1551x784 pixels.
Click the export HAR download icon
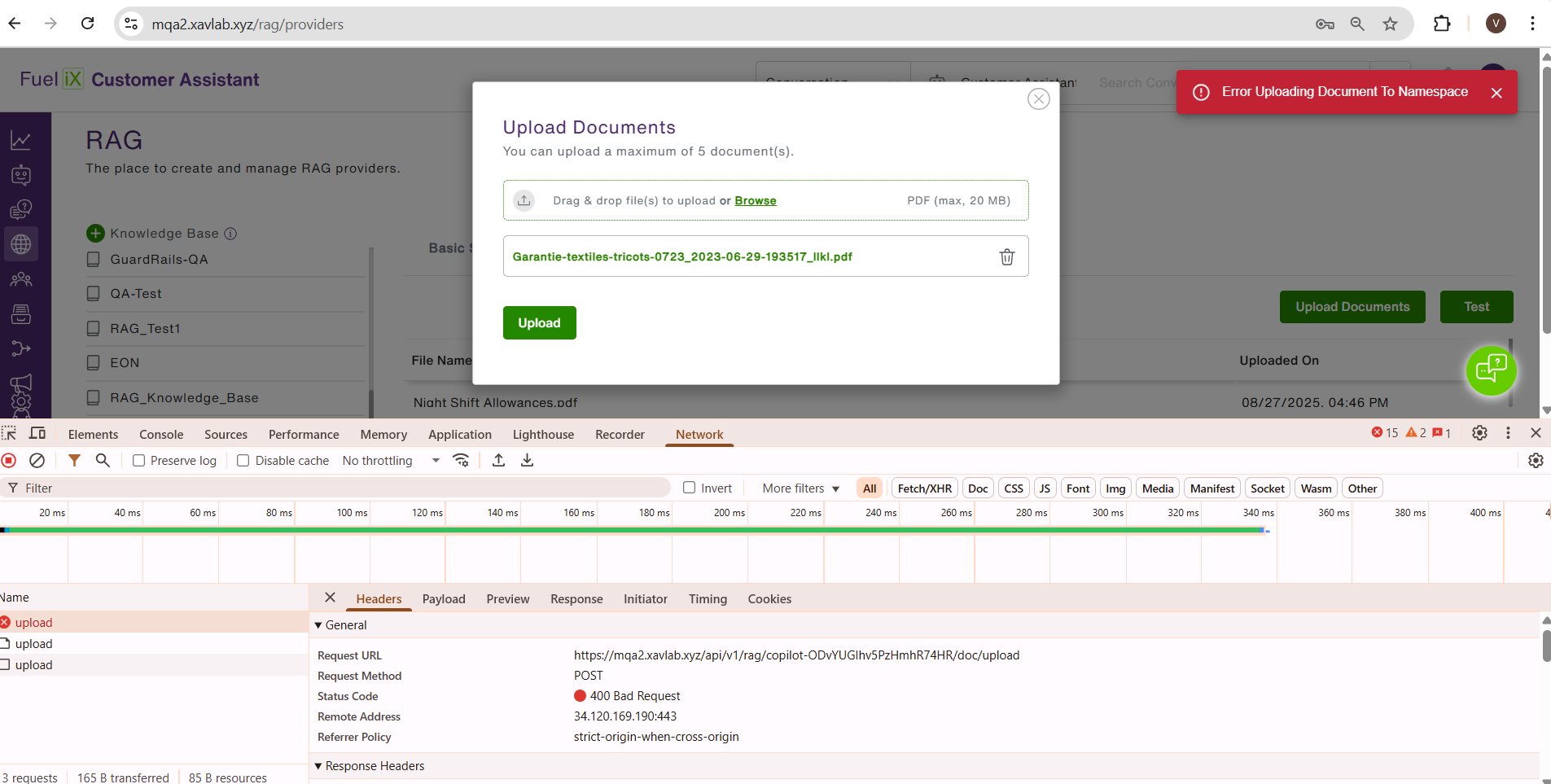tap(528, 461)
